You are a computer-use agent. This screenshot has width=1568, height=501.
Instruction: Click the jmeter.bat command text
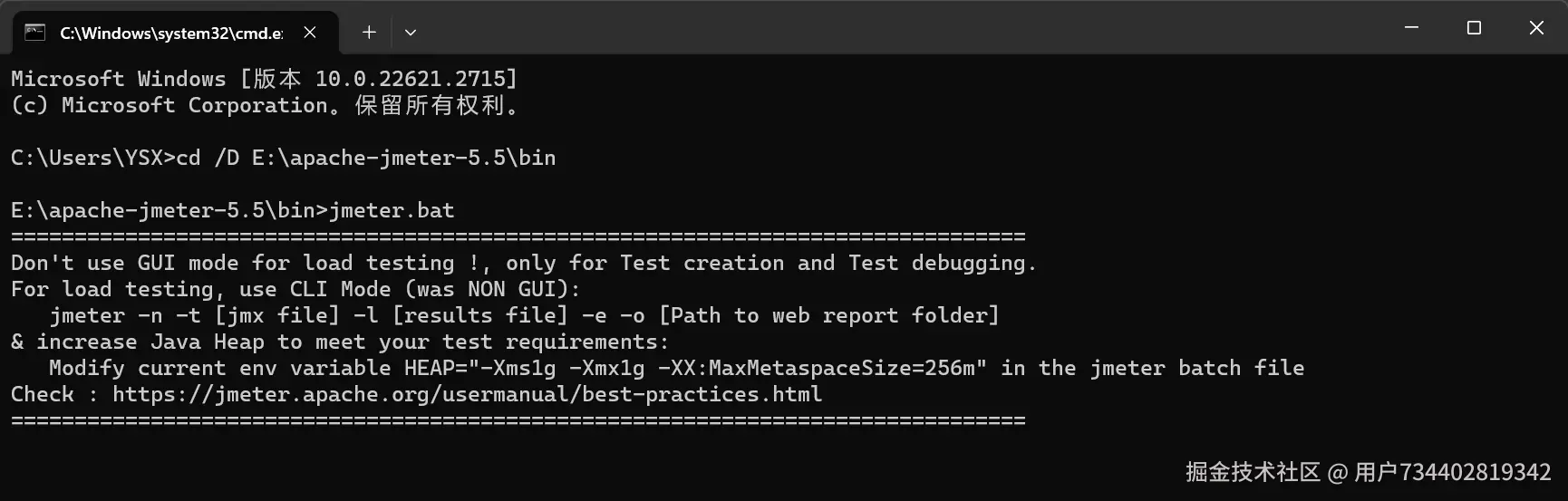(x=392, y=210)
